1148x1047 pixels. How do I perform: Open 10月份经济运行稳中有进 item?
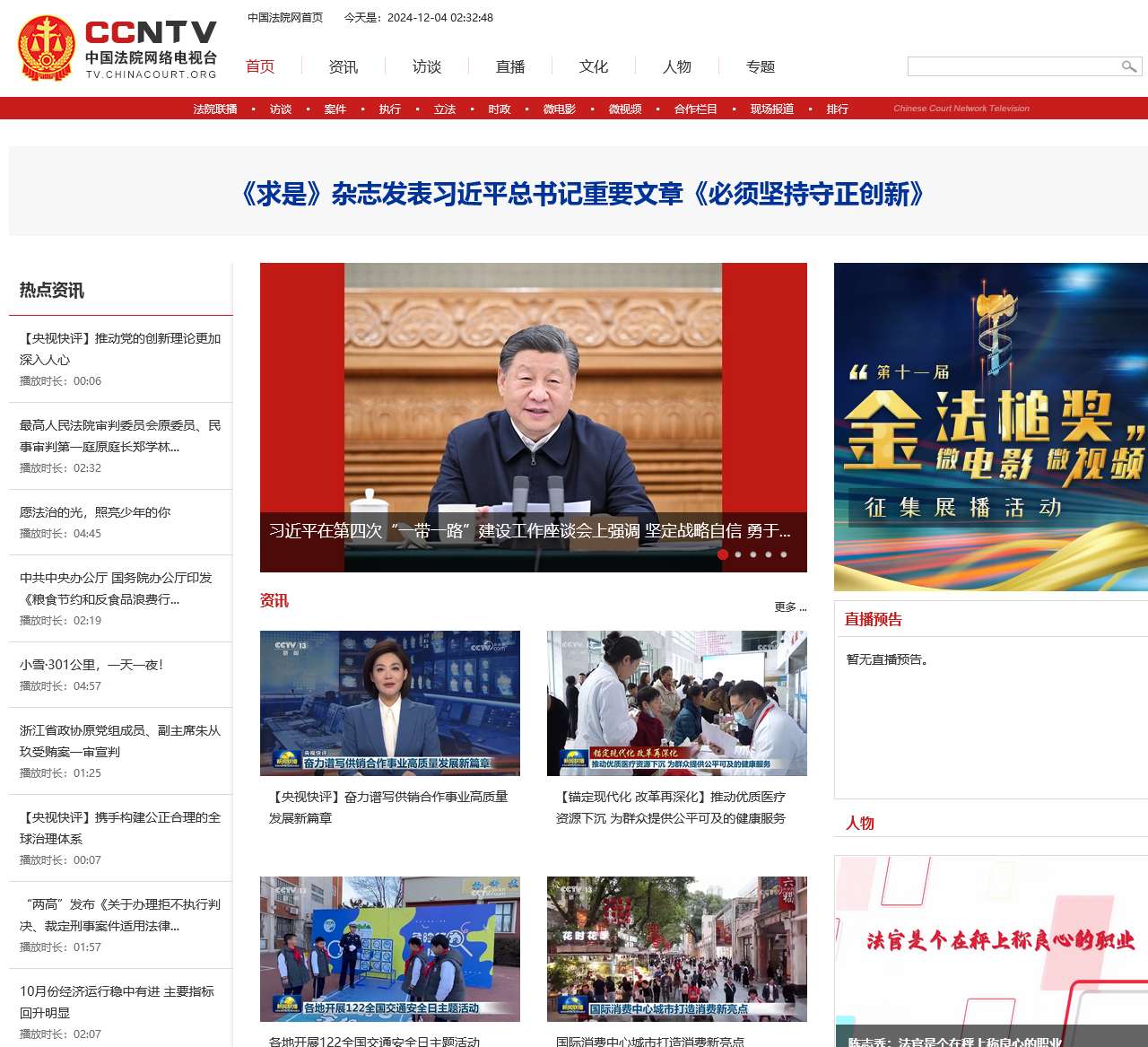click(117, 1002)
